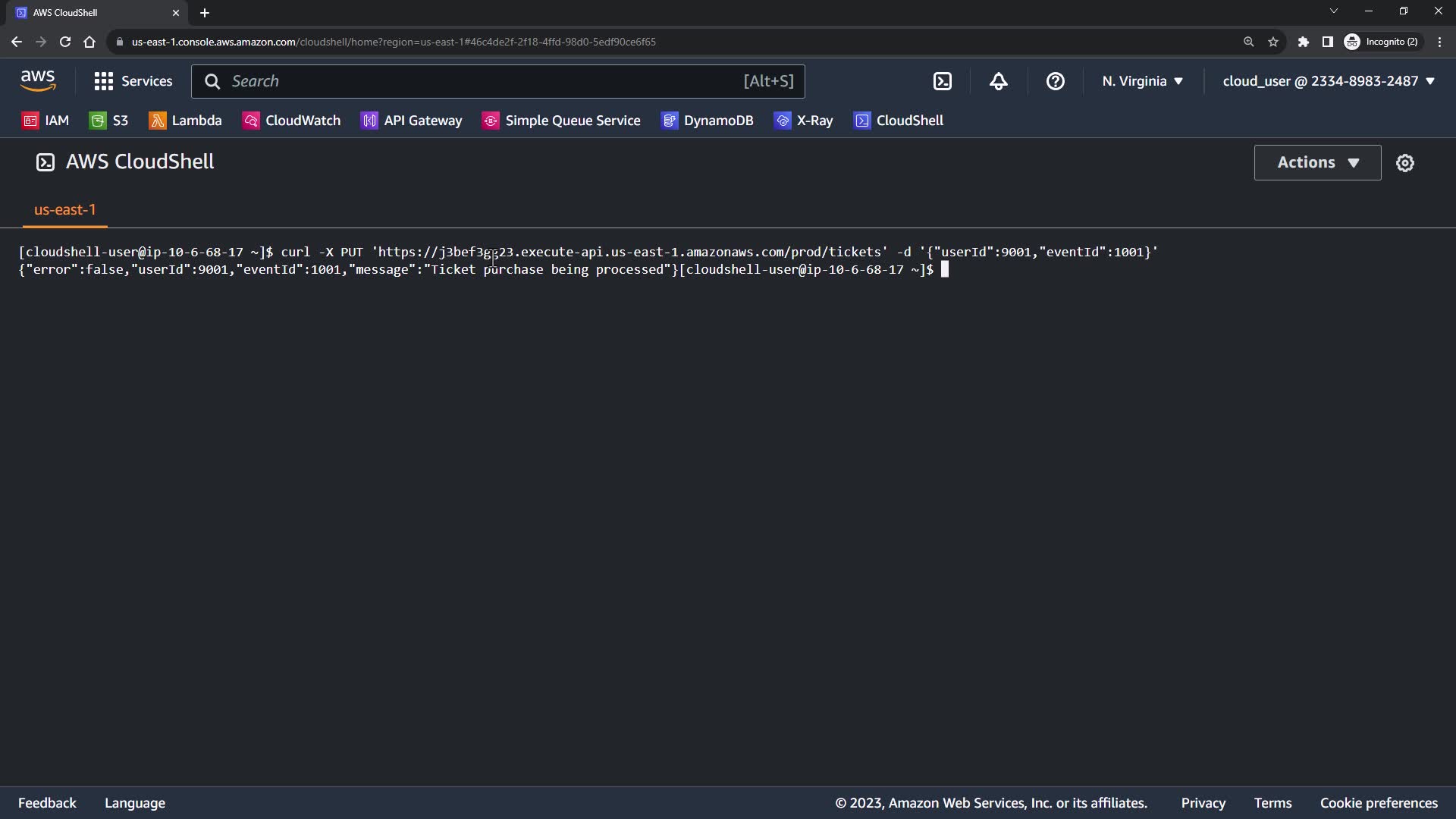Open Lambda from the favorites bar

click(x=186, y=121)
